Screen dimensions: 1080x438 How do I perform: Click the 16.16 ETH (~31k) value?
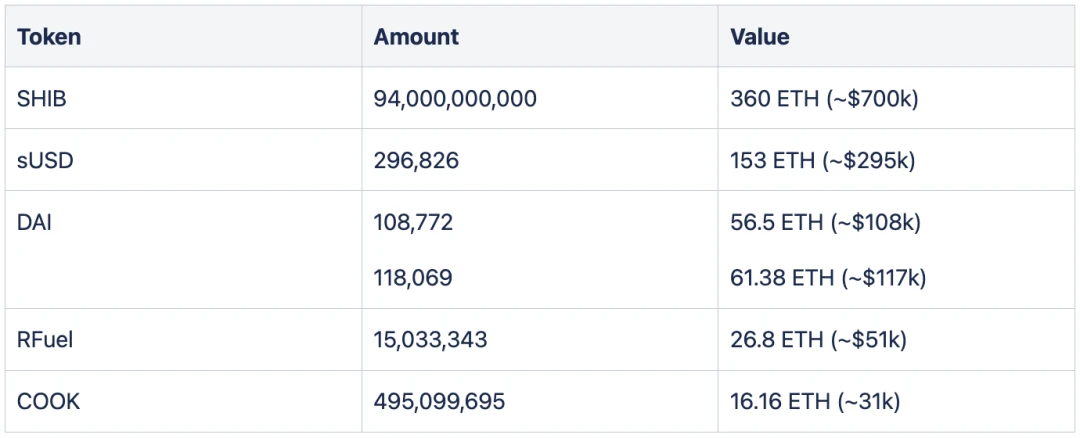tap(815, 402)
